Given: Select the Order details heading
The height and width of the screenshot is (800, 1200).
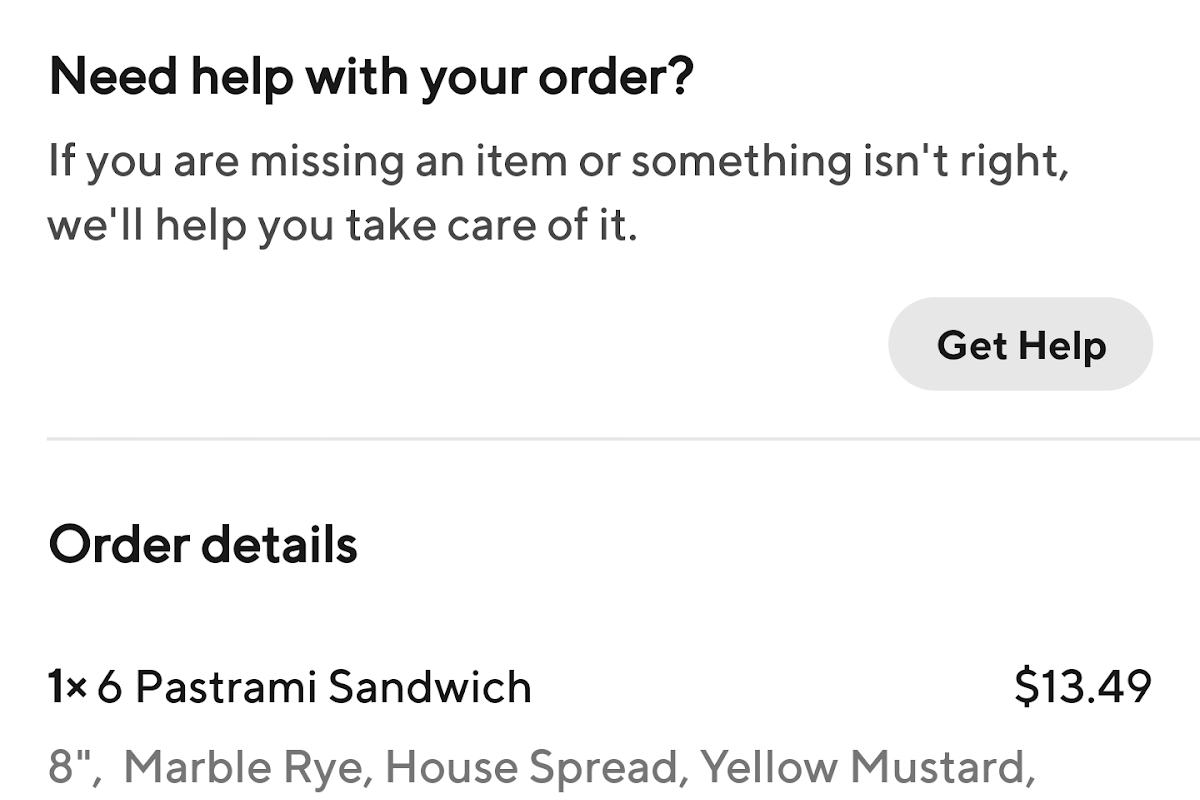Looking at the screenshot, I should tap(203, 545).
